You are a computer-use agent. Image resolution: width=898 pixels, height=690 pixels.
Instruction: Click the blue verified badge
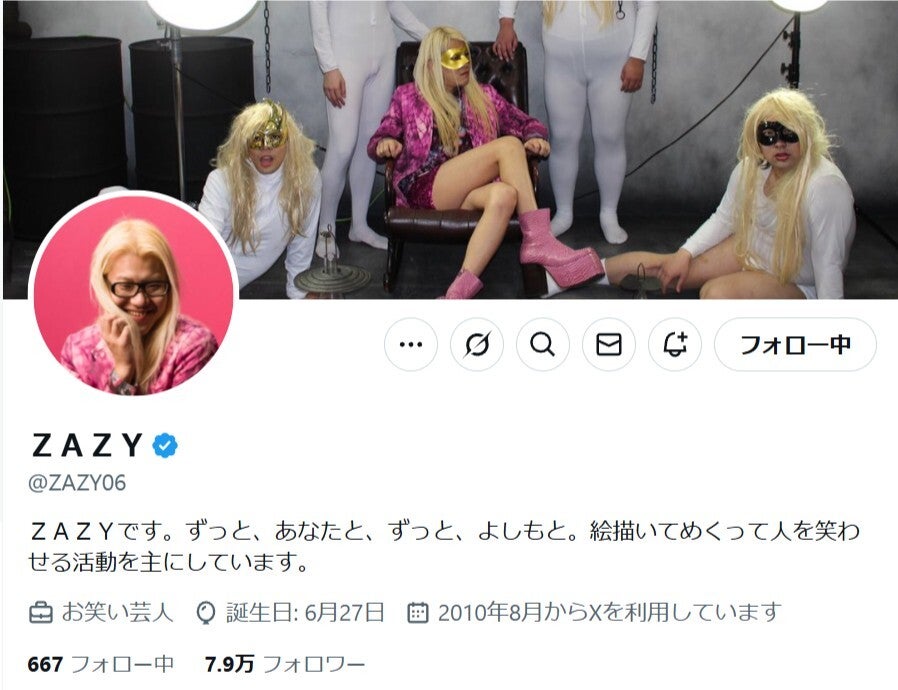click(165, 445)
